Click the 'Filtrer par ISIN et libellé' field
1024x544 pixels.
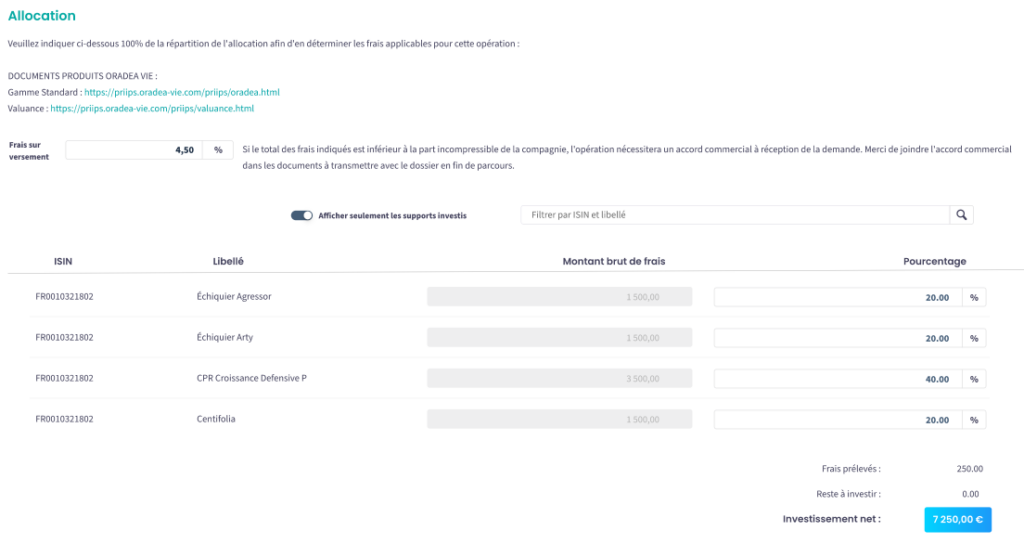click(734, 215)
